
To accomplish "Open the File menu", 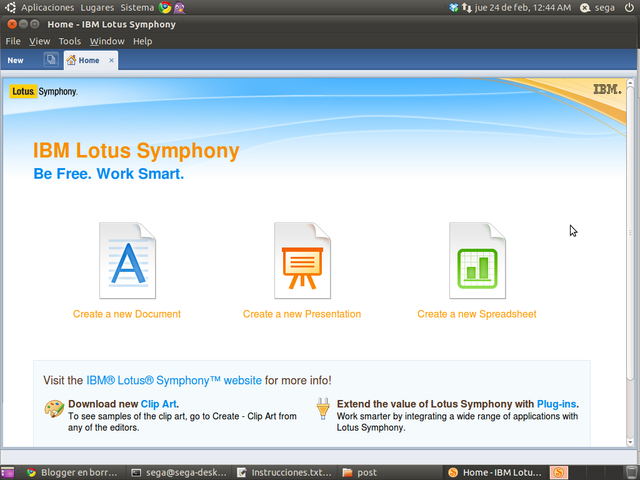I will [x=13, y=41].
